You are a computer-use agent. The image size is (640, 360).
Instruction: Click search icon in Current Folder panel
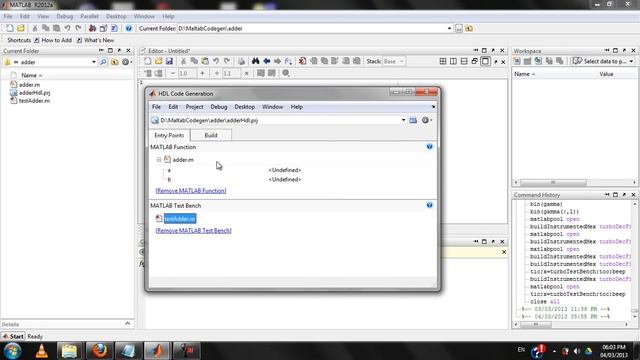tap(103, 62)
